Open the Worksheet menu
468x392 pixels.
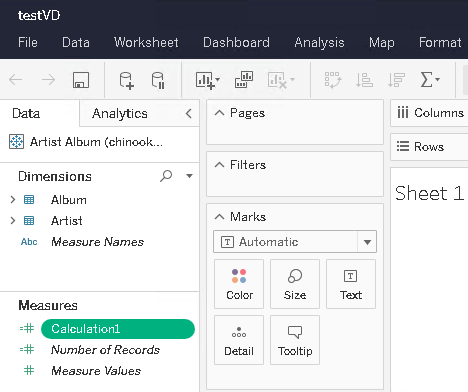(x=146, y=42)
